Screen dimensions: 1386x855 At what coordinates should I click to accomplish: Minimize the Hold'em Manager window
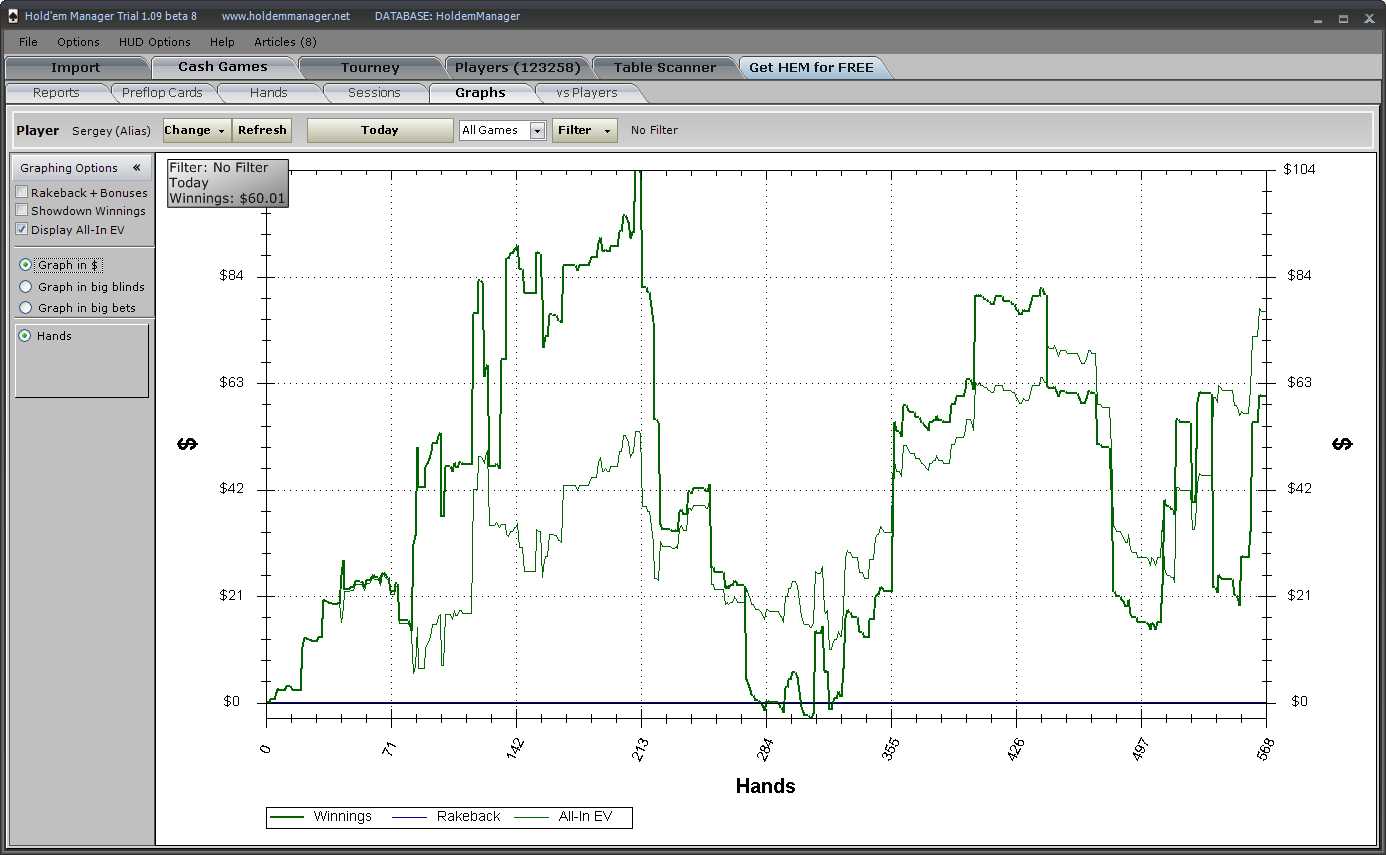(x=1316, y=18)
